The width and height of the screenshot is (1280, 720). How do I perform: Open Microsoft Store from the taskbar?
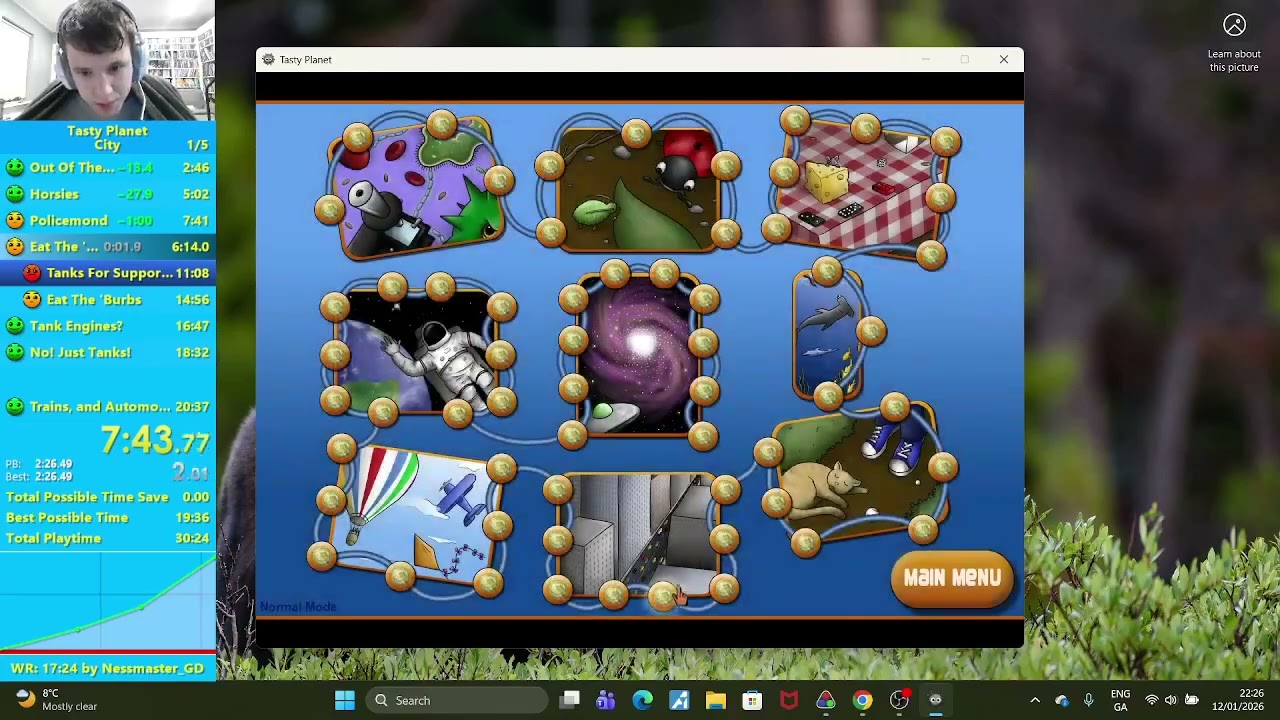click(752, 700)
